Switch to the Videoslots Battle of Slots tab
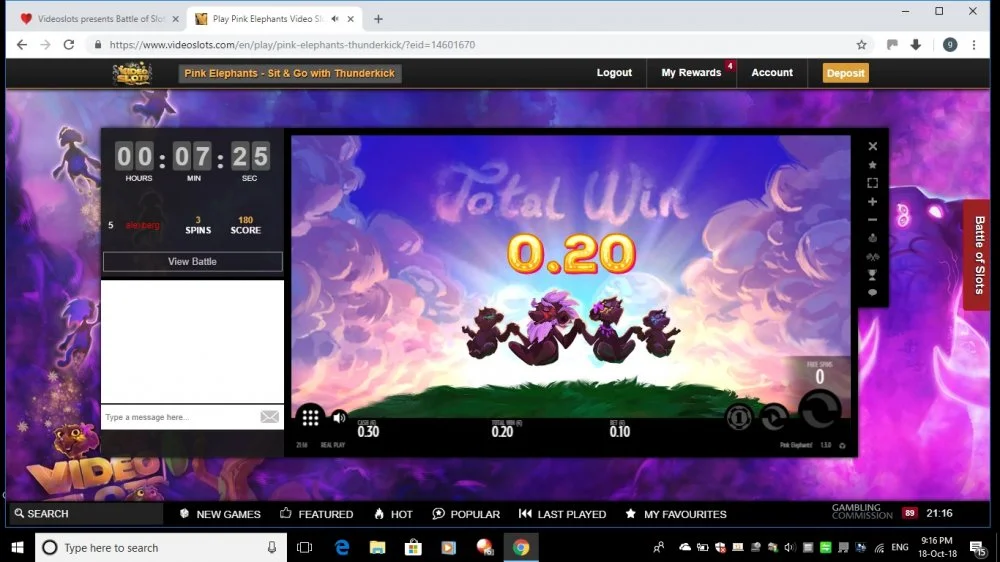Image resolution: width=1000 pixels, height=562 pixels. pyautogui.click(x=99, y=19)
